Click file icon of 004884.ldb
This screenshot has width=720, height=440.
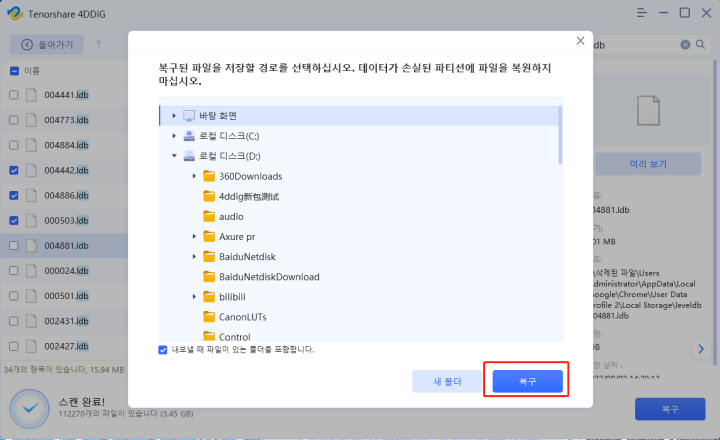[31, 145]
